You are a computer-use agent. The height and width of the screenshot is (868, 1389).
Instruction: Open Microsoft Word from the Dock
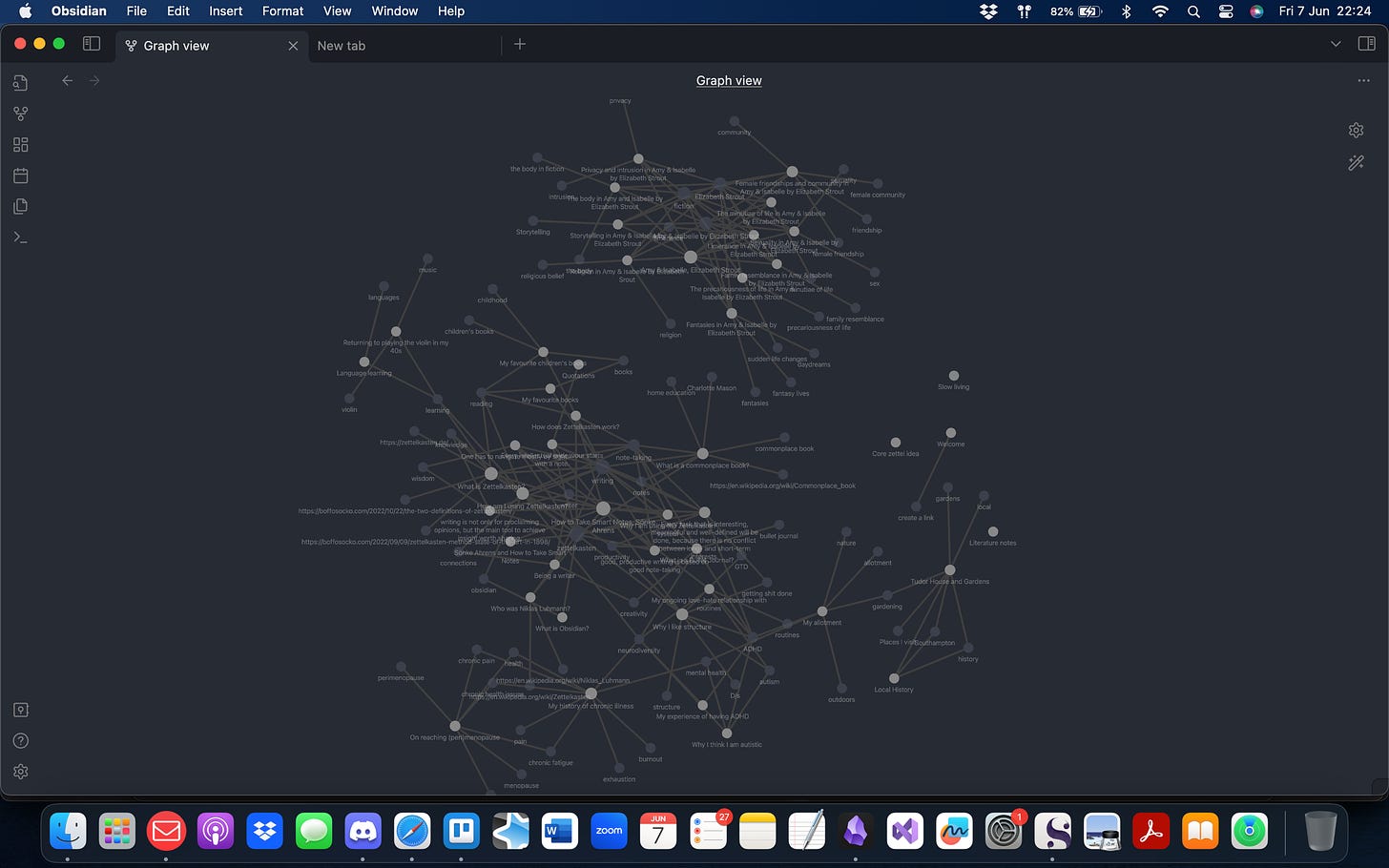pyautogui.click(x=559, y=831)
